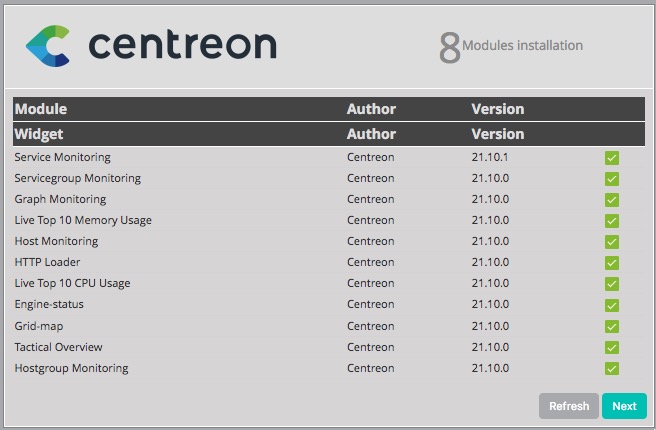Click the Tactical Overview row label
Image resolution: width=656 pixels, height=430 pixels.
58,347
